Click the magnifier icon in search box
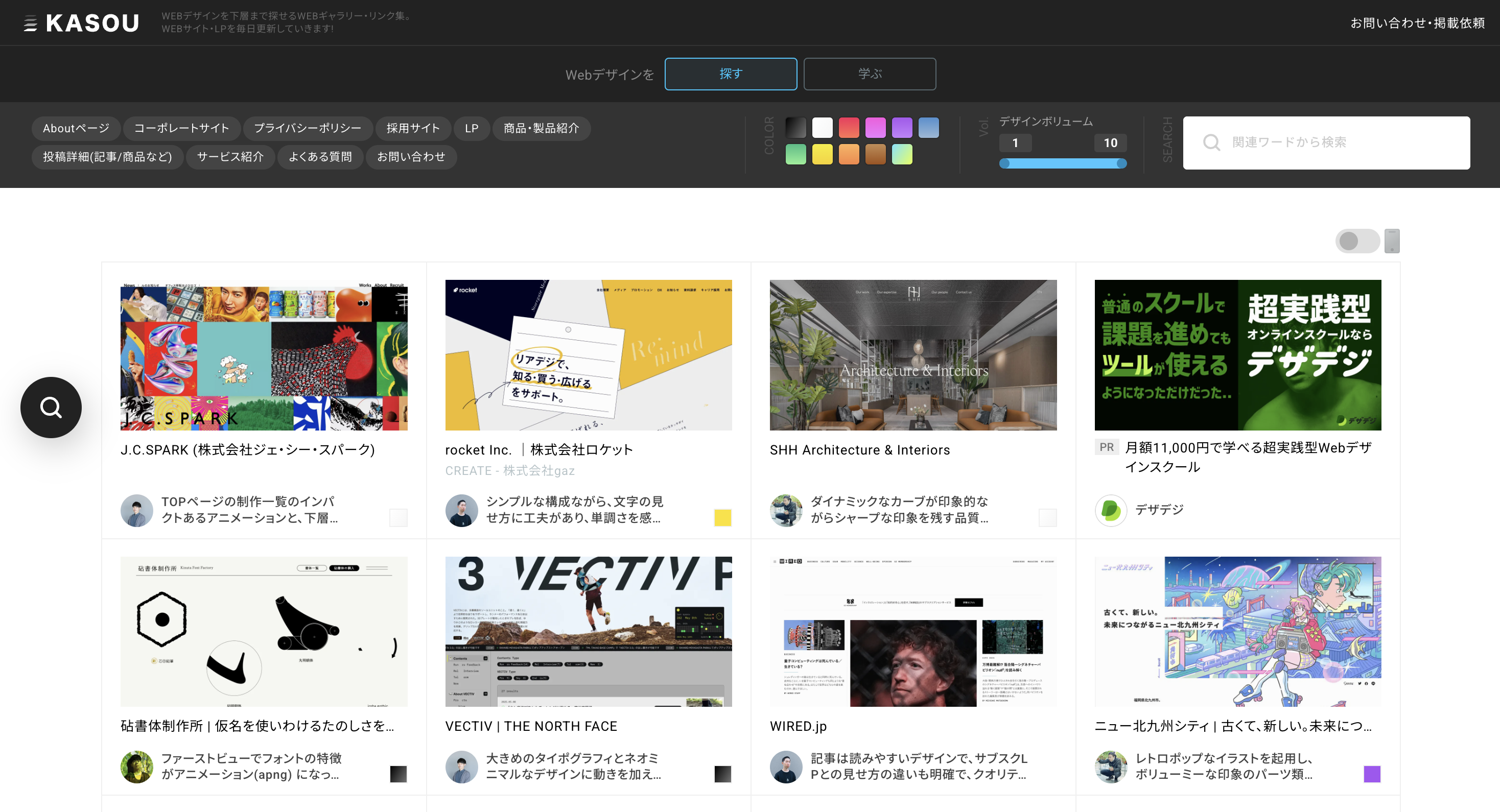The width and height of the screenshot is (1500, 812). point(1211,142)
